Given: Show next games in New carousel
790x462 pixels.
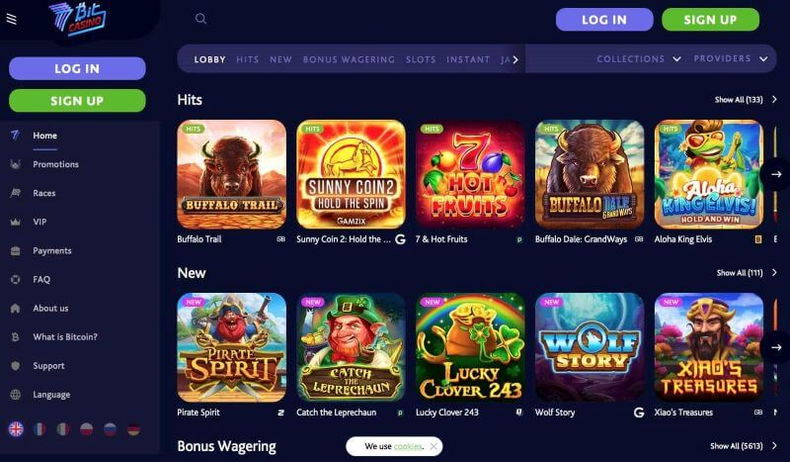Looking at the screenshot, I should [x=776, y=348].
